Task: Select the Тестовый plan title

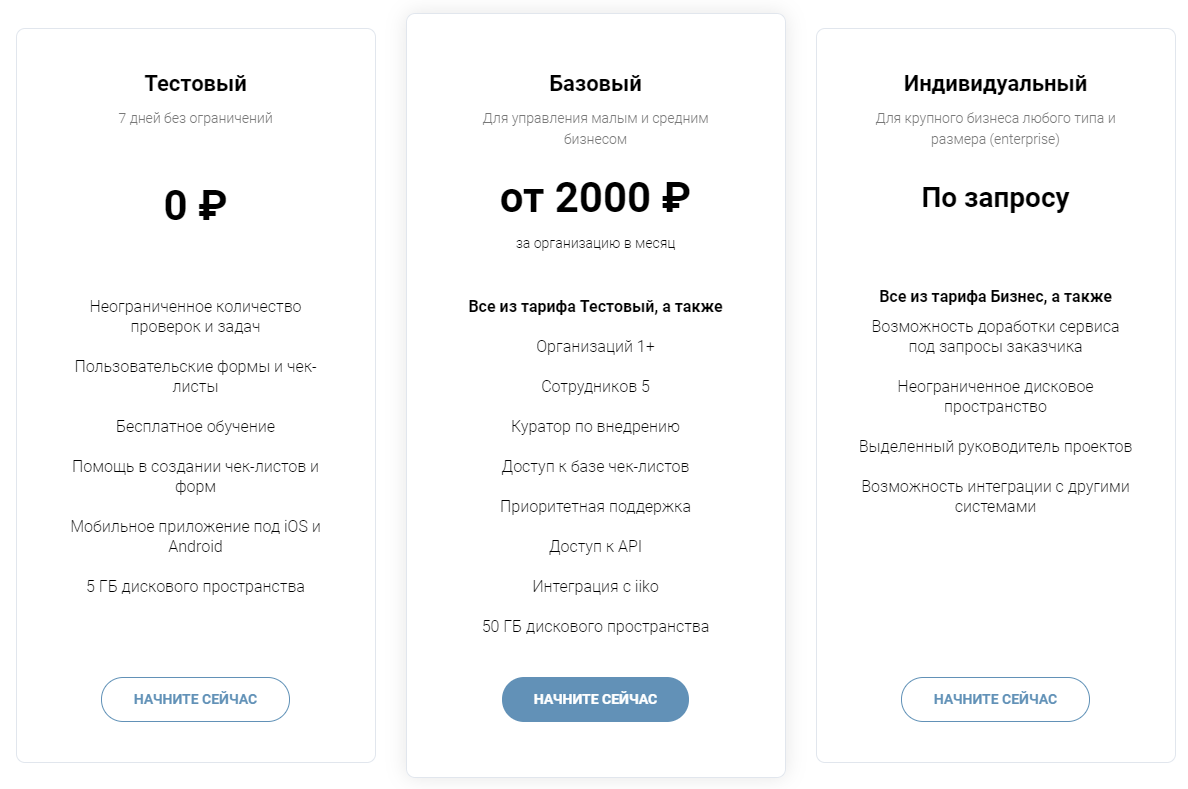Action: (195, 83)
